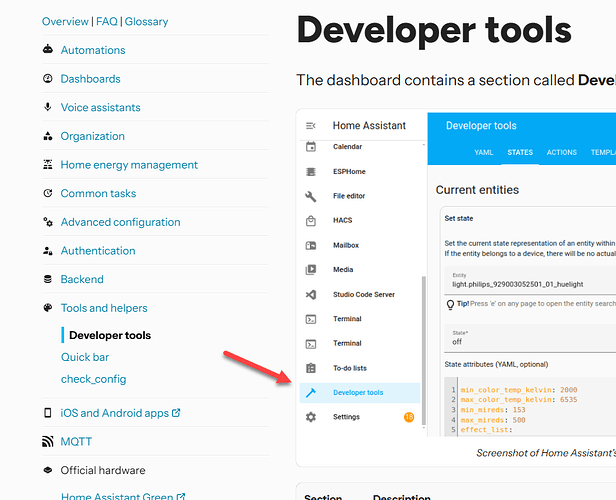Expand the Official hardware section

coord(48,470)
